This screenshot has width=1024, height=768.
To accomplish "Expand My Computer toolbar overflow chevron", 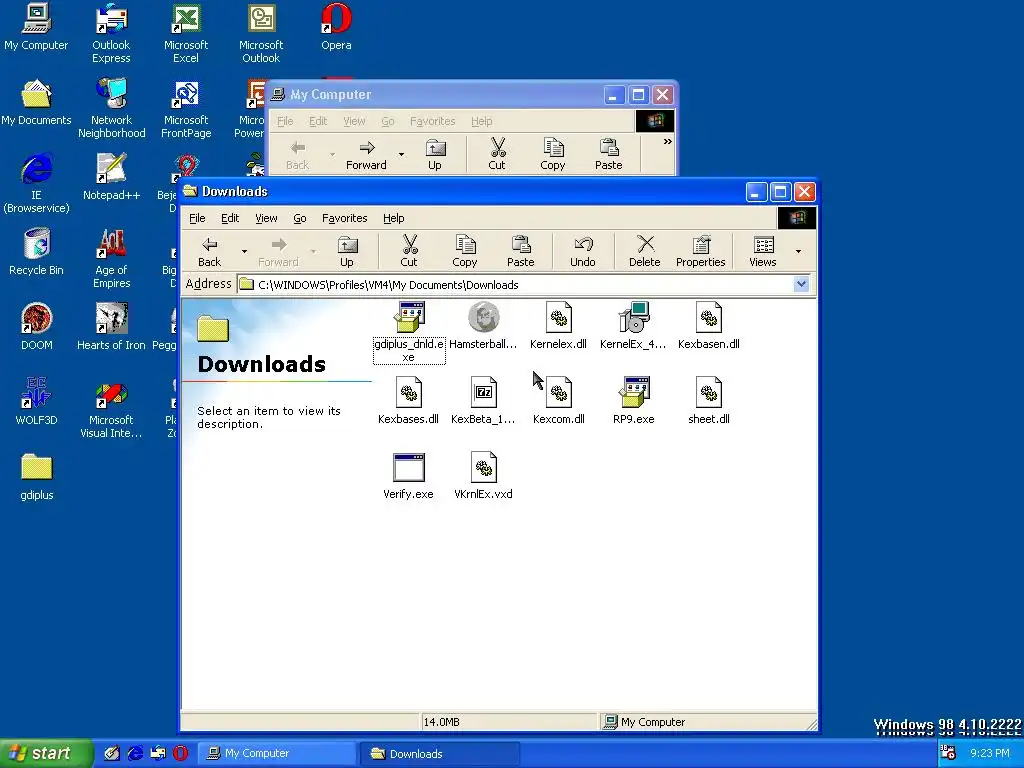I will coord(667,142).
